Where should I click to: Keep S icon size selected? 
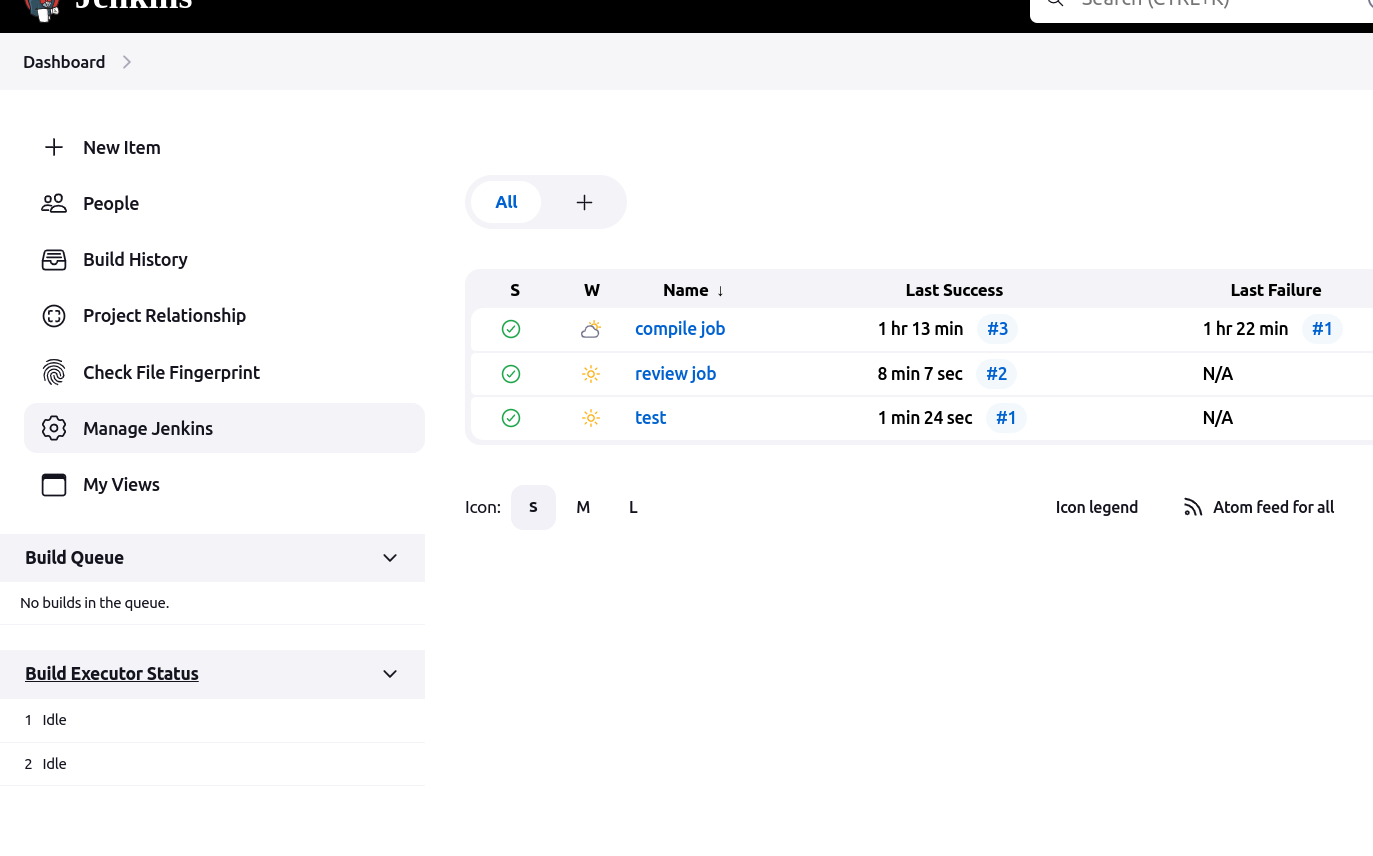(533, 507)
